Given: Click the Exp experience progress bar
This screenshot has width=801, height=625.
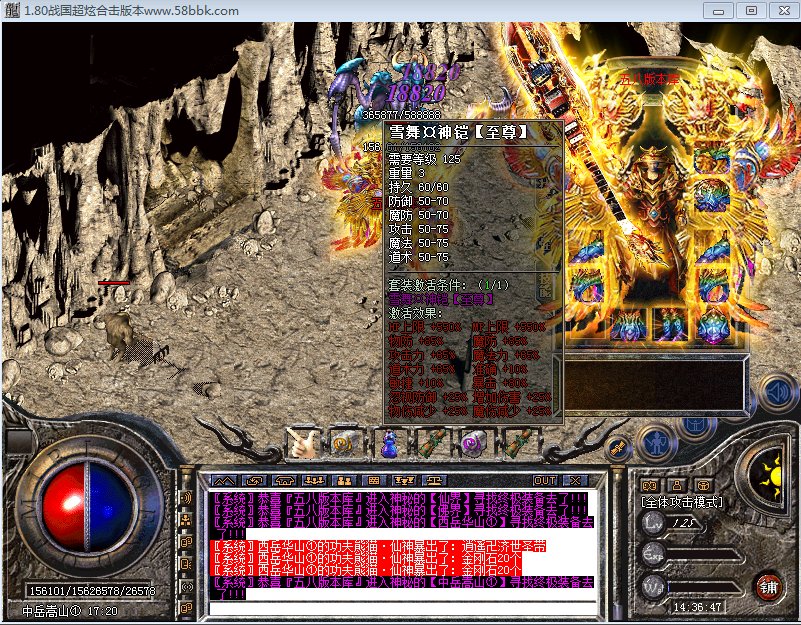Looking at the screenshot, I should [705, 555].
